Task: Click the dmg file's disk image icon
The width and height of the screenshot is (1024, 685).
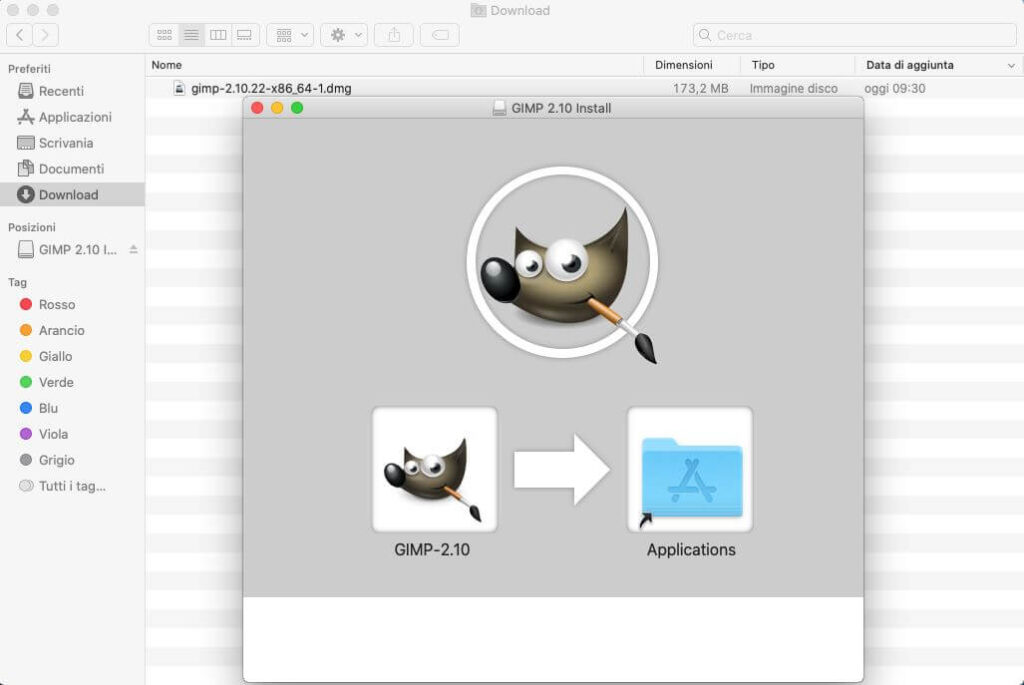Action: (x=179, y=88)
